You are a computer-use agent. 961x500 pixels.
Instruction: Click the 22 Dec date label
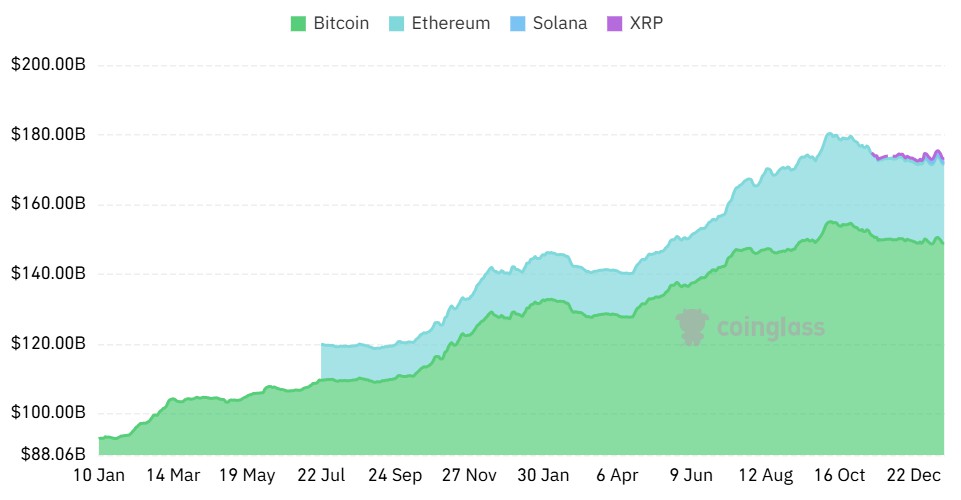pos(913,475)
